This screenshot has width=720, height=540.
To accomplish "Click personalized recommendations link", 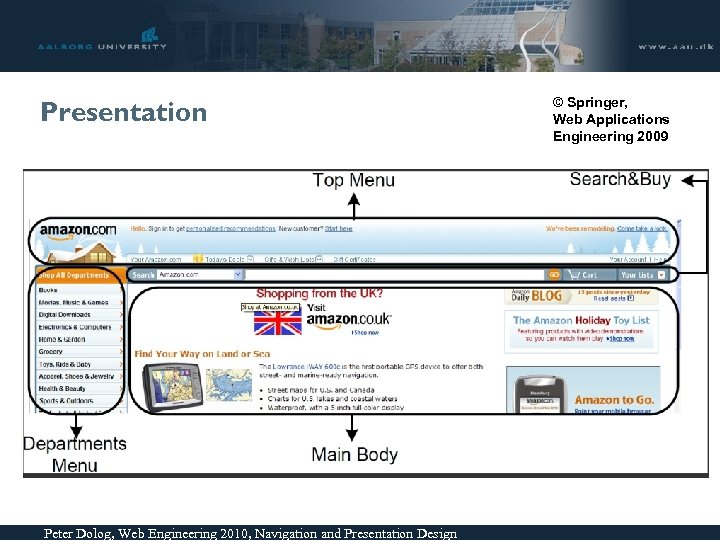I will 231,229.
